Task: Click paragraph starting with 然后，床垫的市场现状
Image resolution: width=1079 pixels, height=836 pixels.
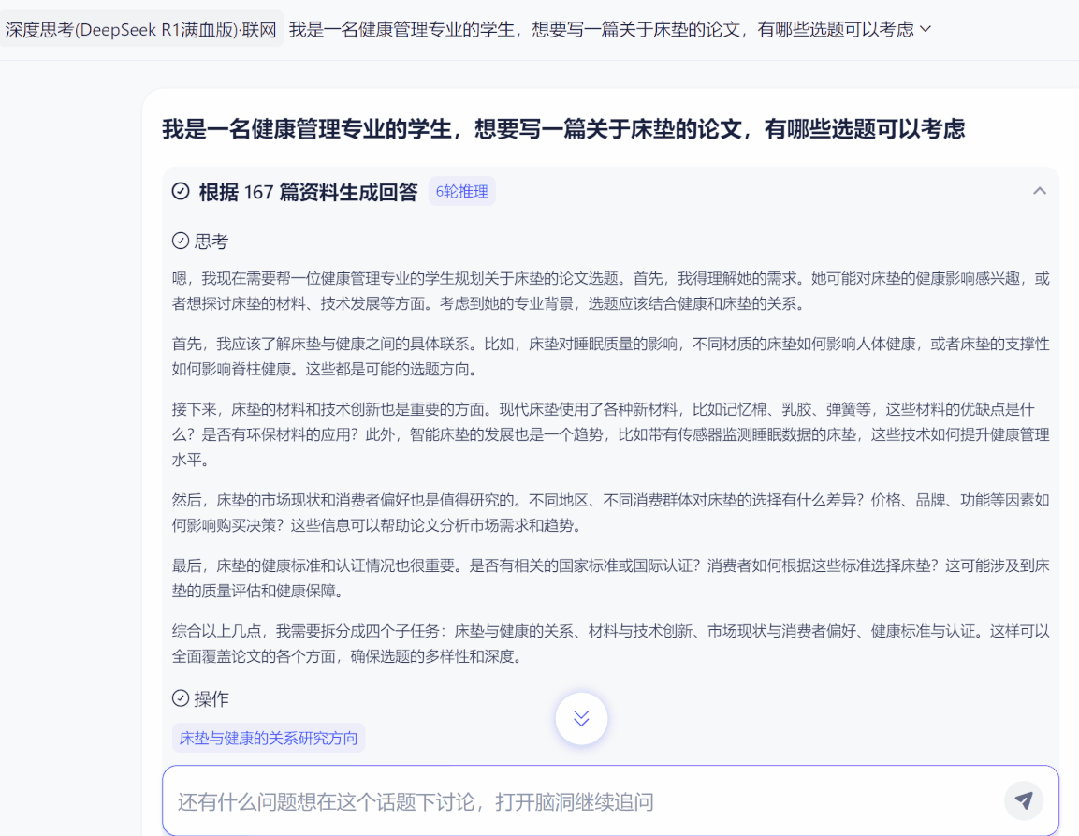Action: (610, 513)
